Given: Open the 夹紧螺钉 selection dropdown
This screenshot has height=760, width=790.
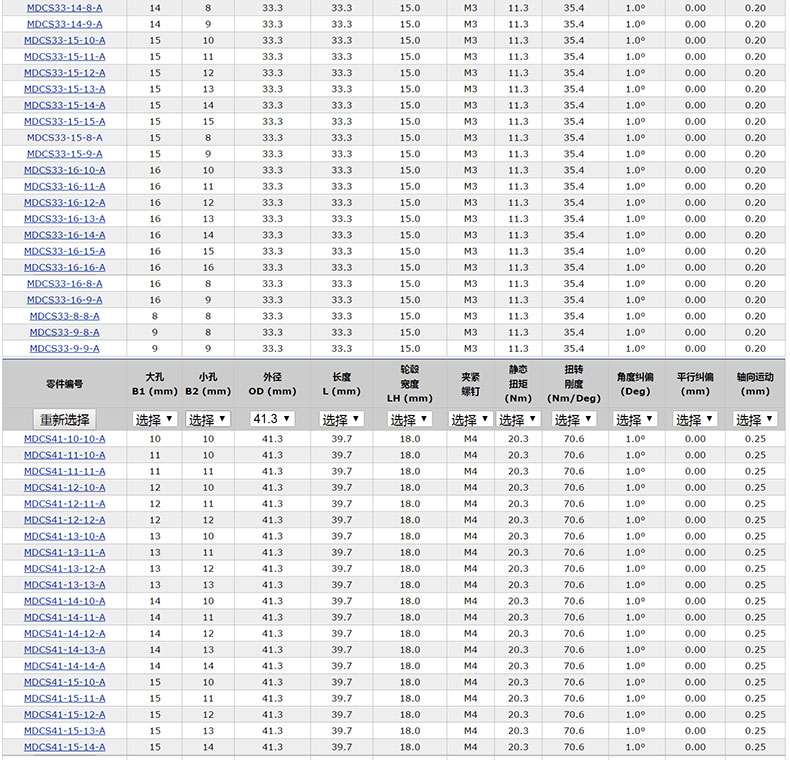Looking at the screenshot, I should [470, 420].
